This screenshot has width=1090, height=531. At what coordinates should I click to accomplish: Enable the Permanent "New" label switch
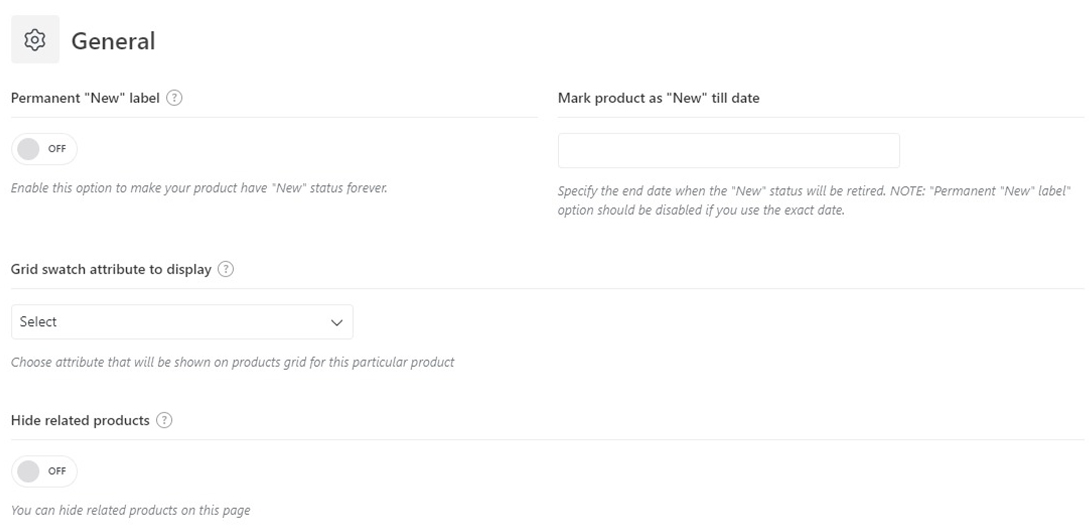click(43, 149)
